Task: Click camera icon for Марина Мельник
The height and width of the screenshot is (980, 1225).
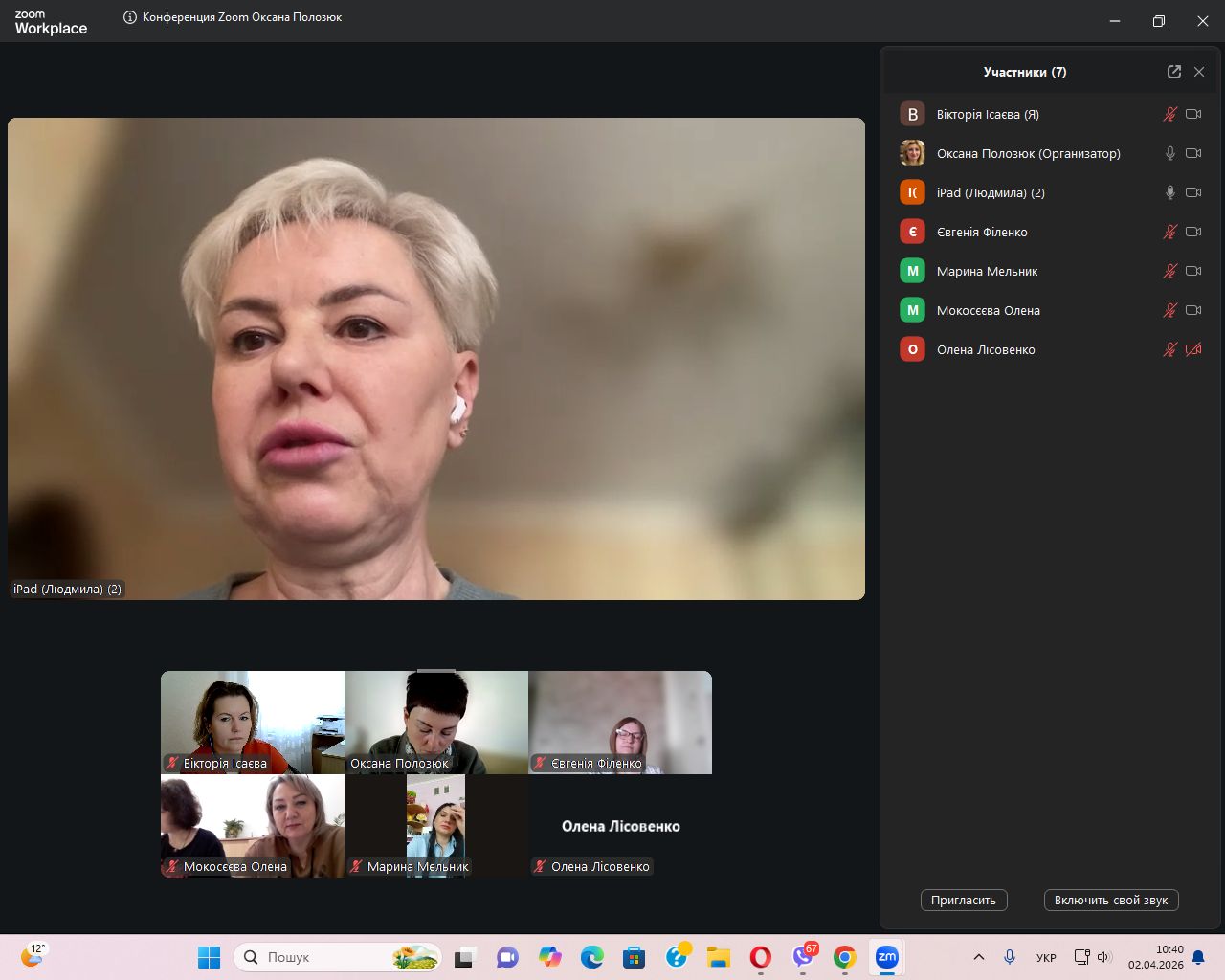Action: point(1193,271)
